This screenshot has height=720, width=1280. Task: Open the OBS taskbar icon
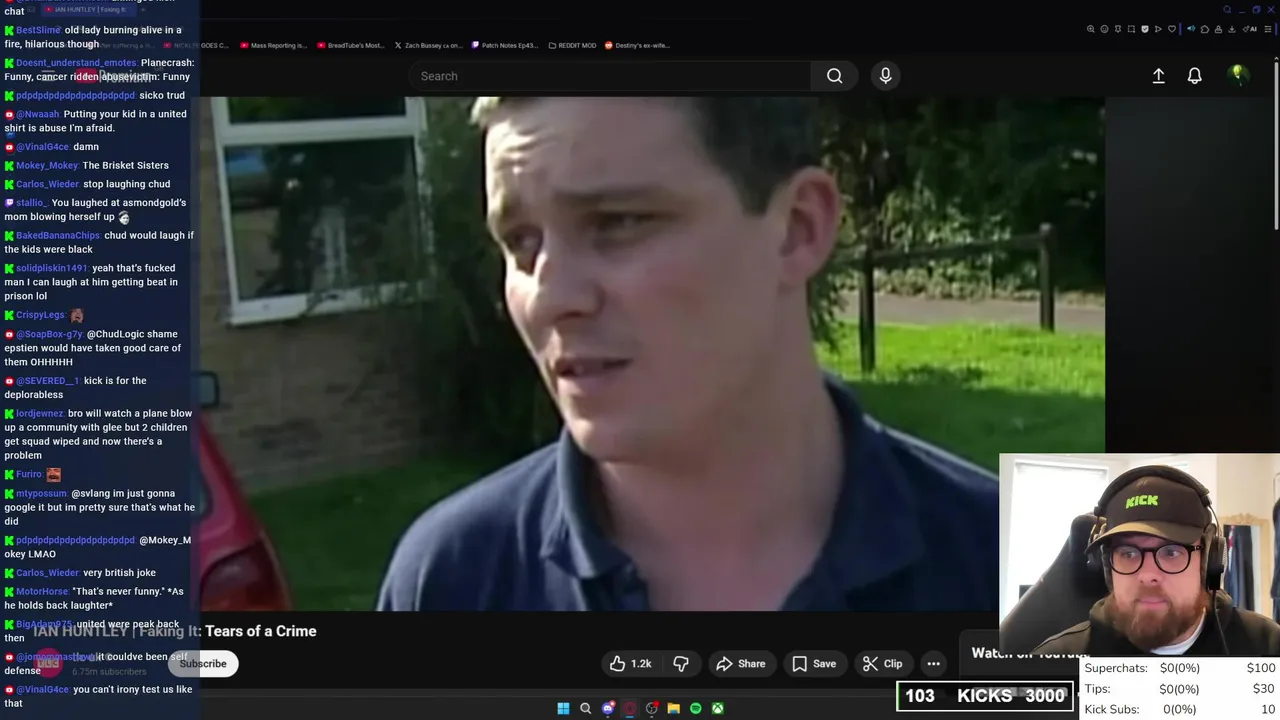pyautogui.click(x=651, y=708)
